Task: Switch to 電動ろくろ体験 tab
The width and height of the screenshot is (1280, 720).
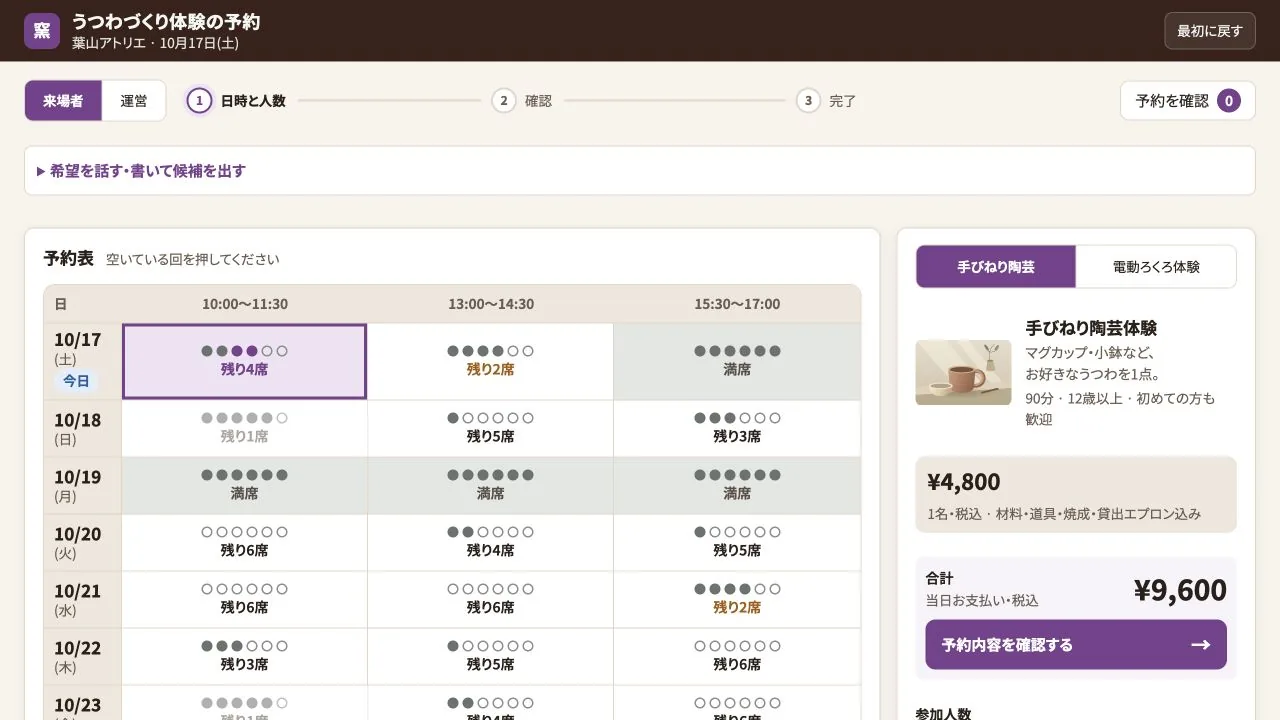Action: pyautogui.click(x=1156, y=267)
